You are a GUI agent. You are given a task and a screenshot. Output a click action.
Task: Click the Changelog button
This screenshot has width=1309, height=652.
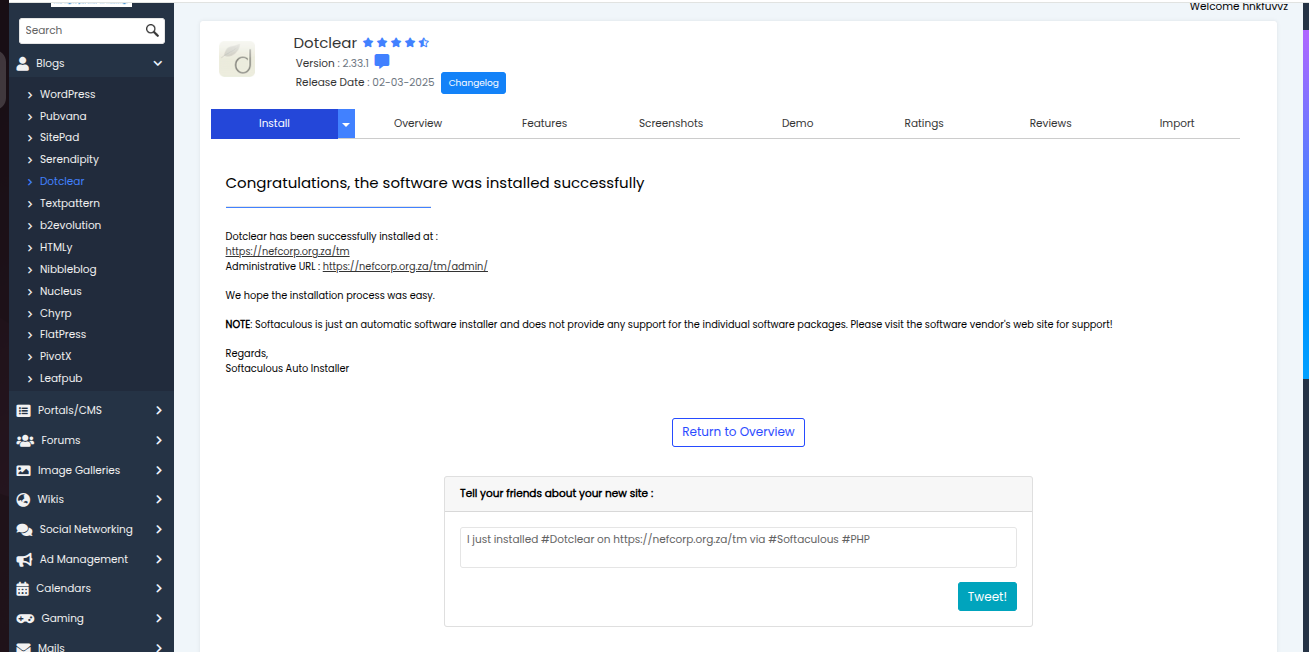[x=473, y=83]
